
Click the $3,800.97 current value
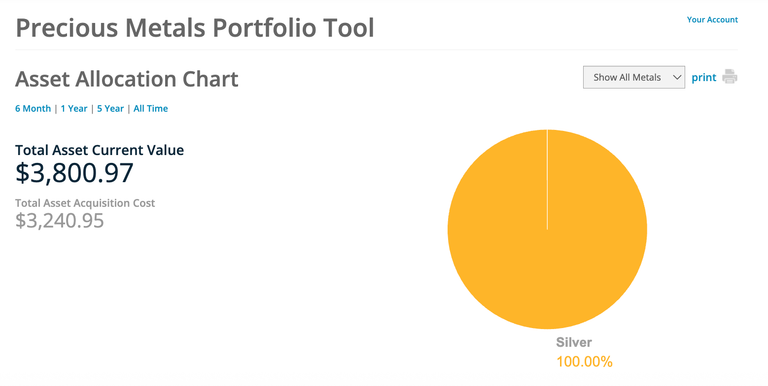(74, 173)
